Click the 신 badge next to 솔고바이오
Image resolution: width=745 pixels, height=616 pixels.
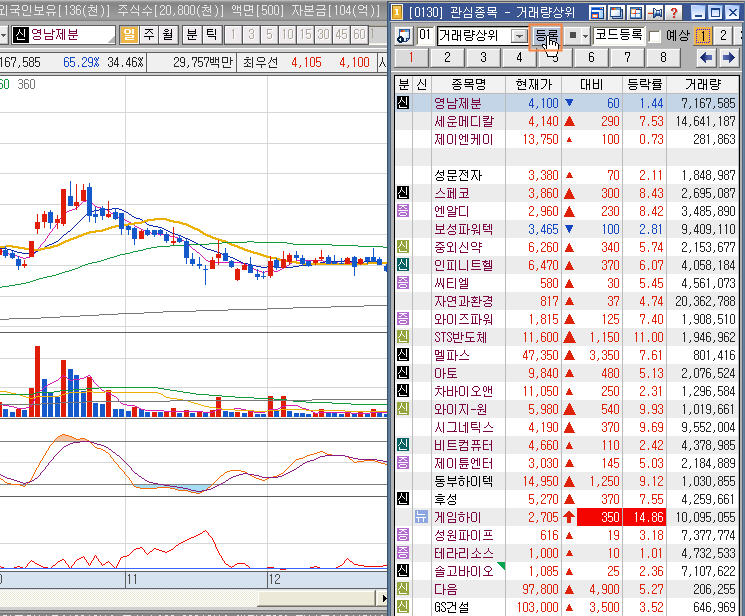[403, 570]
